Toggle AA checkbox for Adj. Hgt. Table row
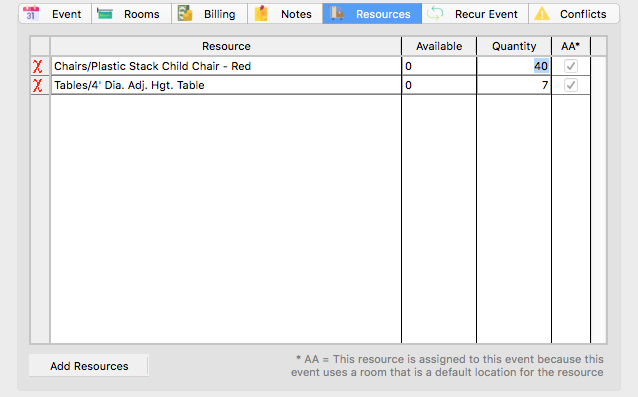This screenshot has width=638, height=397. click(571, 85)
